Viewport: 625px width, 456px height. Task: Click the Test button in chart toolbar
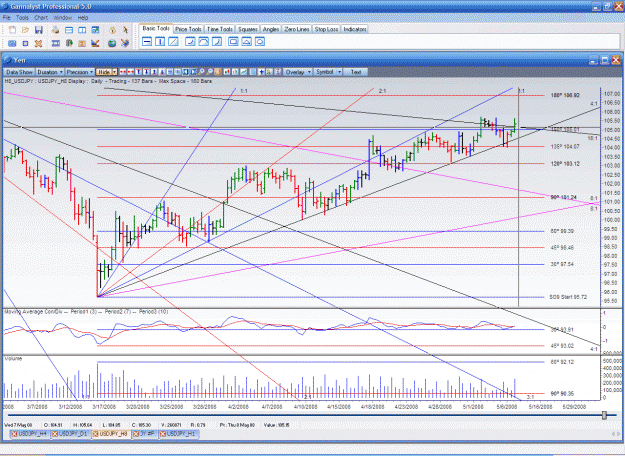(356, 72)
